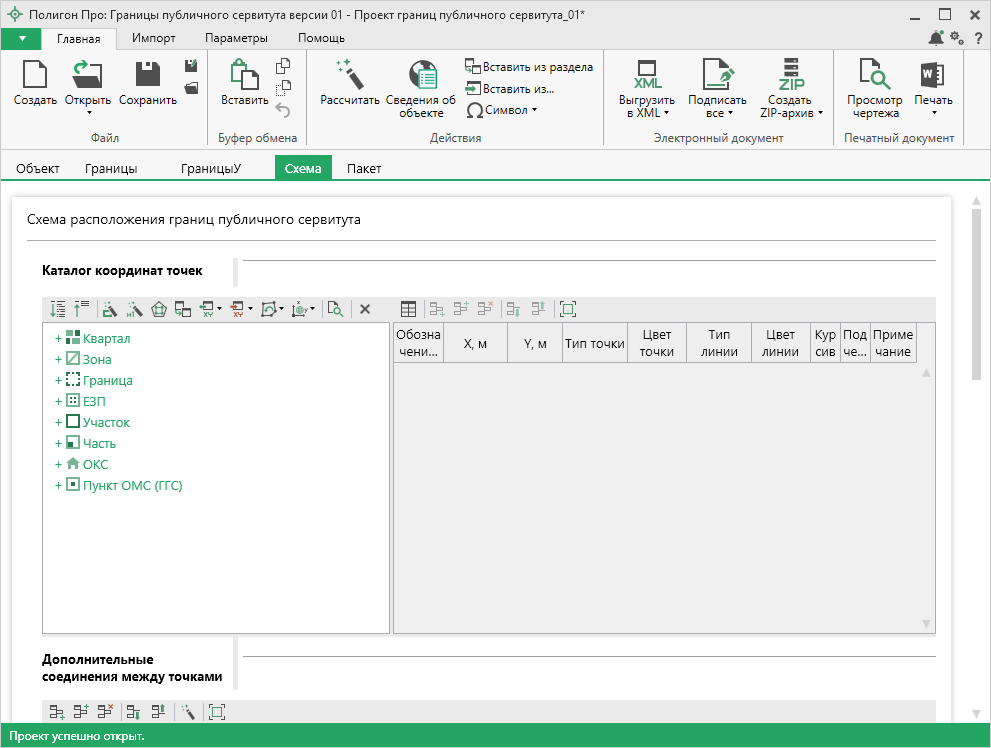Click the Сохранить floppy disk icon
991x748 pixels.
pos(147,76)
